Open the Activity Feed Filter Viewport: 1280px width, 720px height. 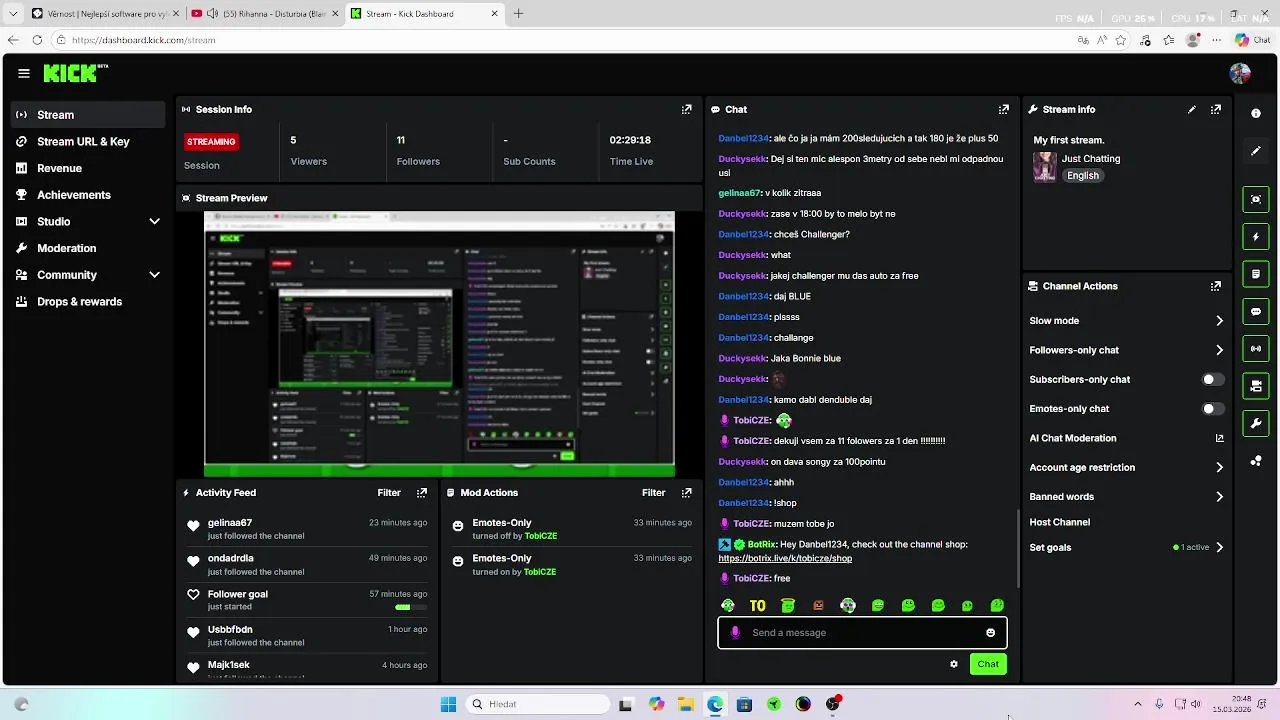[389, 493]
